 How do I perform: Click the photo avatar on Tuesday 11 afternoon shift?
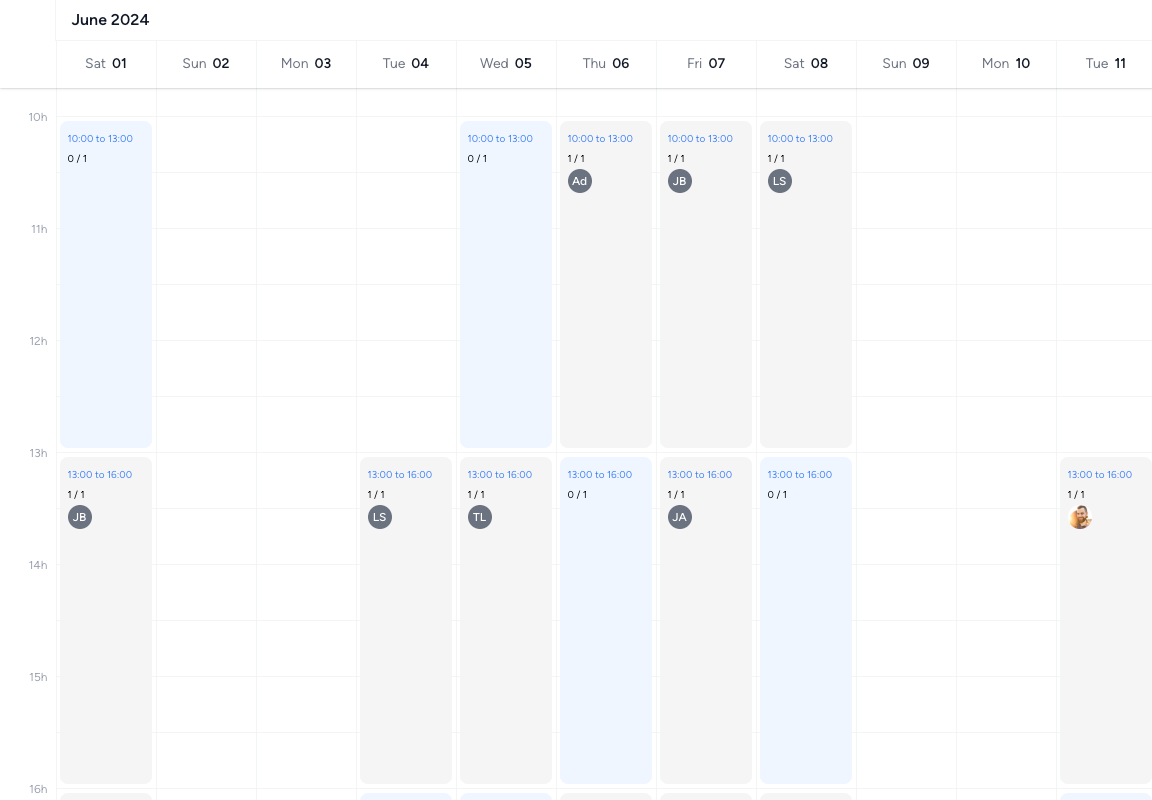pyautogui.click(x=1080, y=517)
